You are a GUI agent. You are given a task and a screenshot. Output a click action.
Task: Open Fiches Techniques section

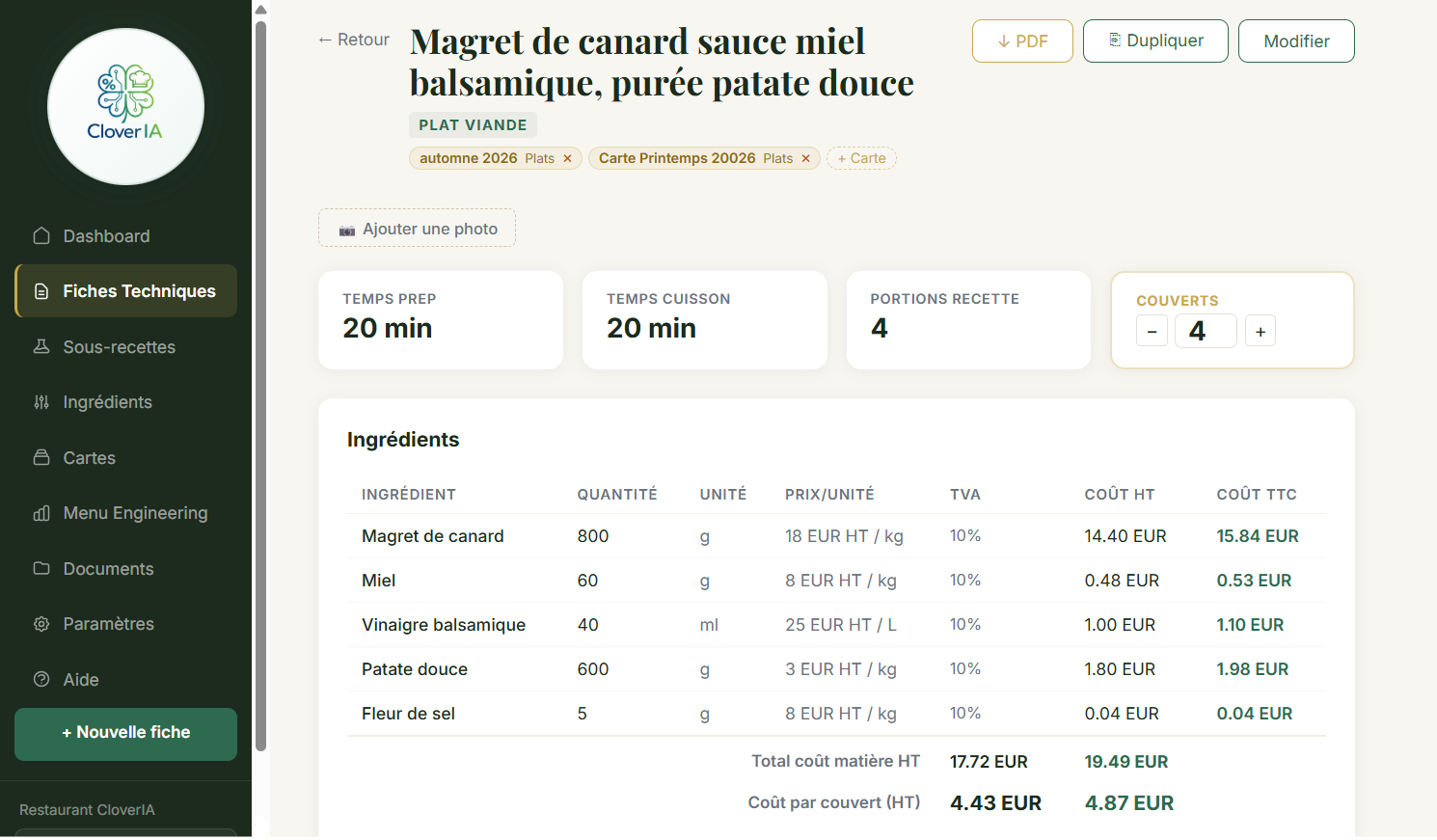[x=125, y=291]
